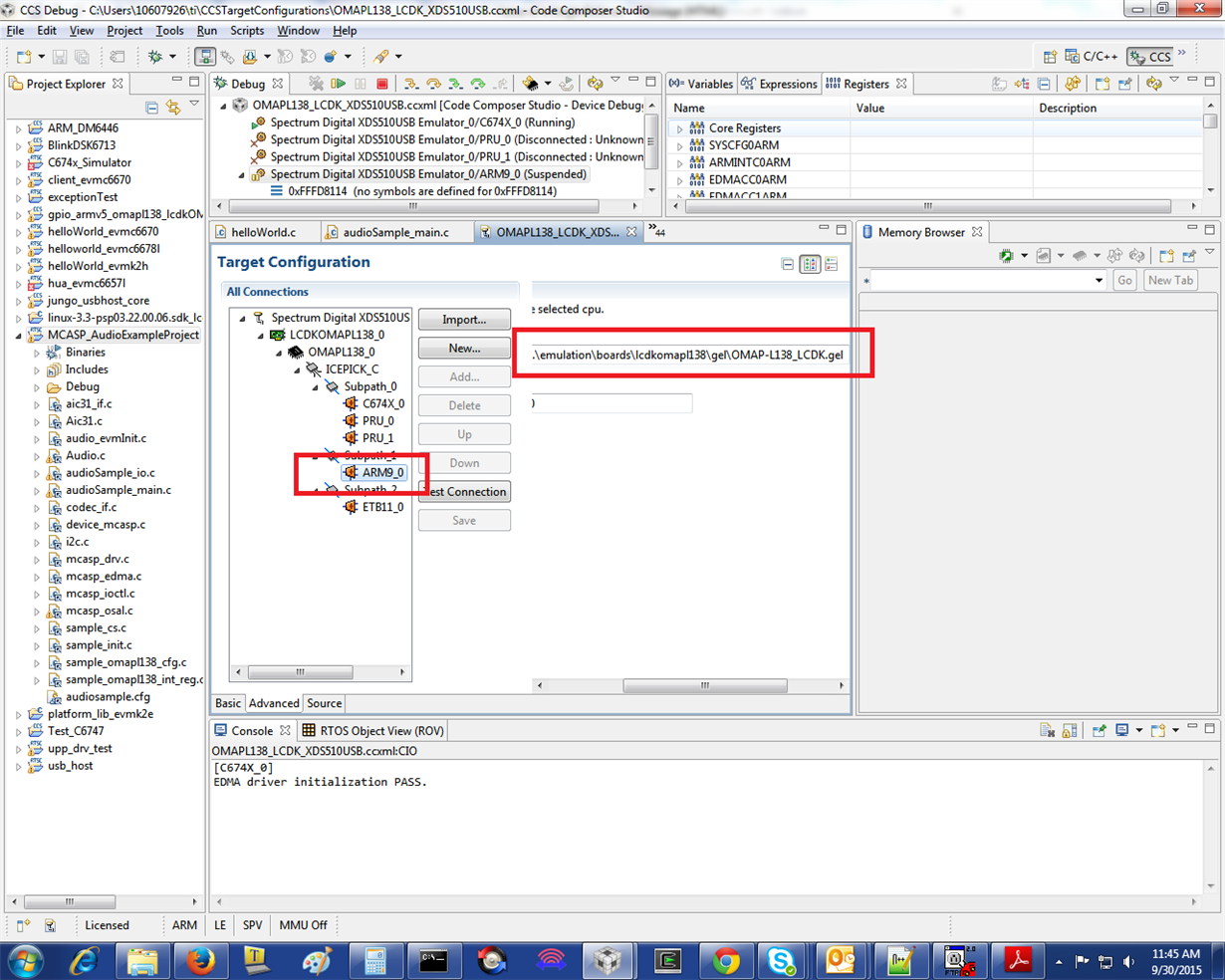Click the red Terminate icon in Debug view

[381, 84]
